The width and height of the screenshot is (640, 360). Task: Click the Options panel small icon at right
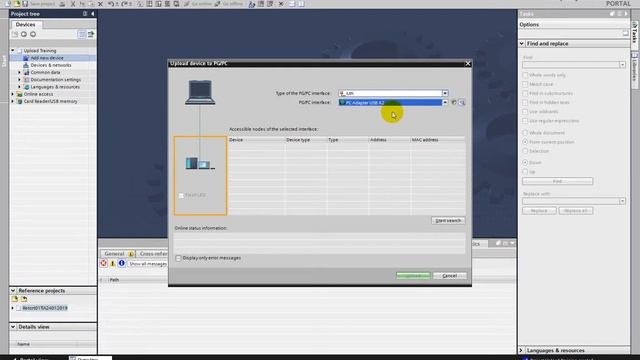625,33
